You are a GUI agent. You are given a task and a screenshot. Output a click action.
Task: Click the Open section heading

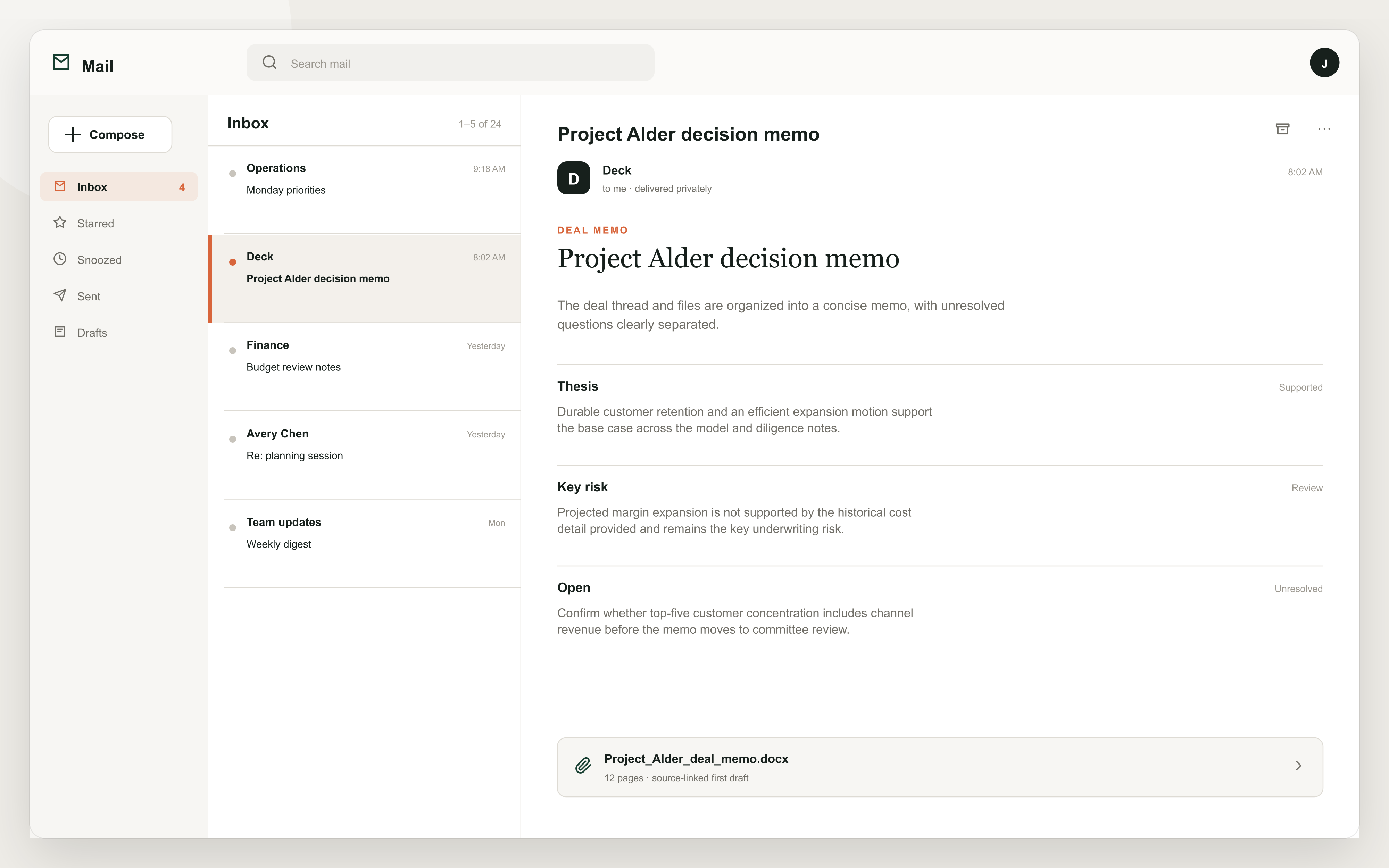point(573,587)
